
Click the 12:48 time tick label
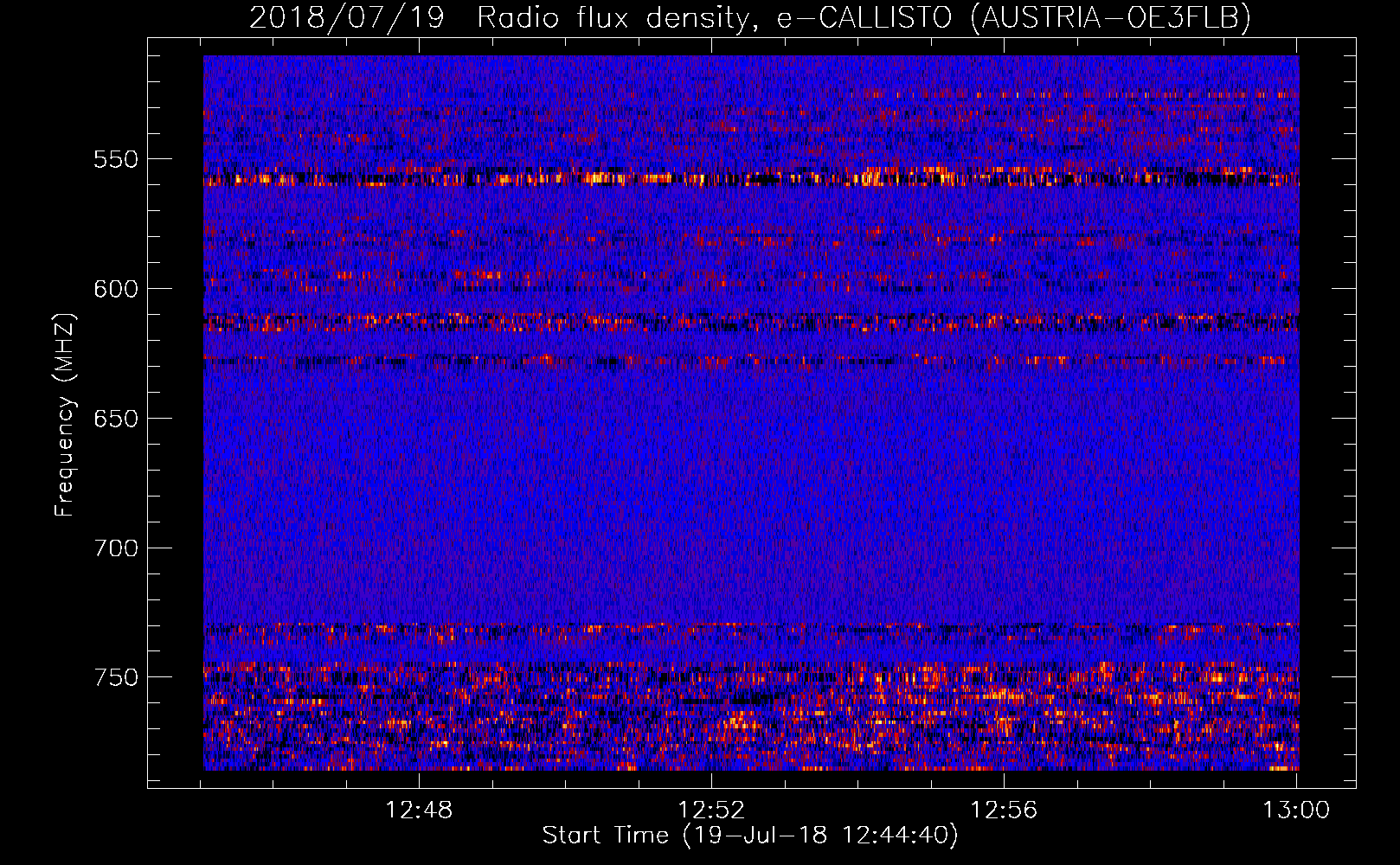tap(419, 811)
